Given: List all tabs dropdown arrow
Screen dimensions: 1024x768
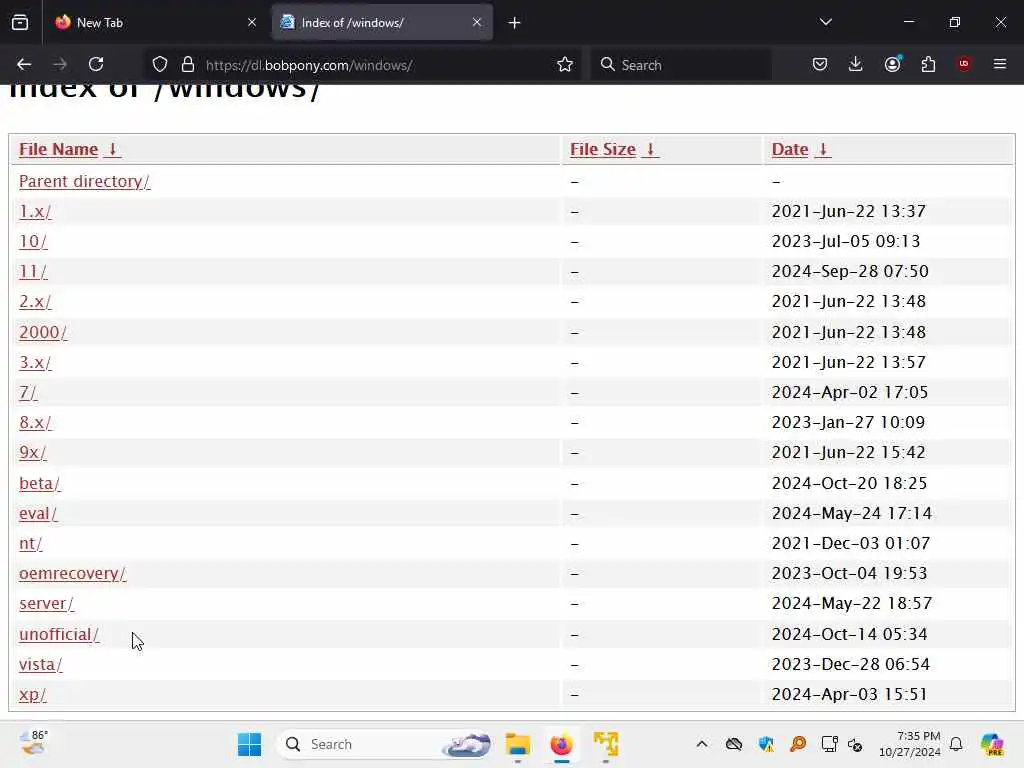Looking at the screenshot, I should coord(825,22).
